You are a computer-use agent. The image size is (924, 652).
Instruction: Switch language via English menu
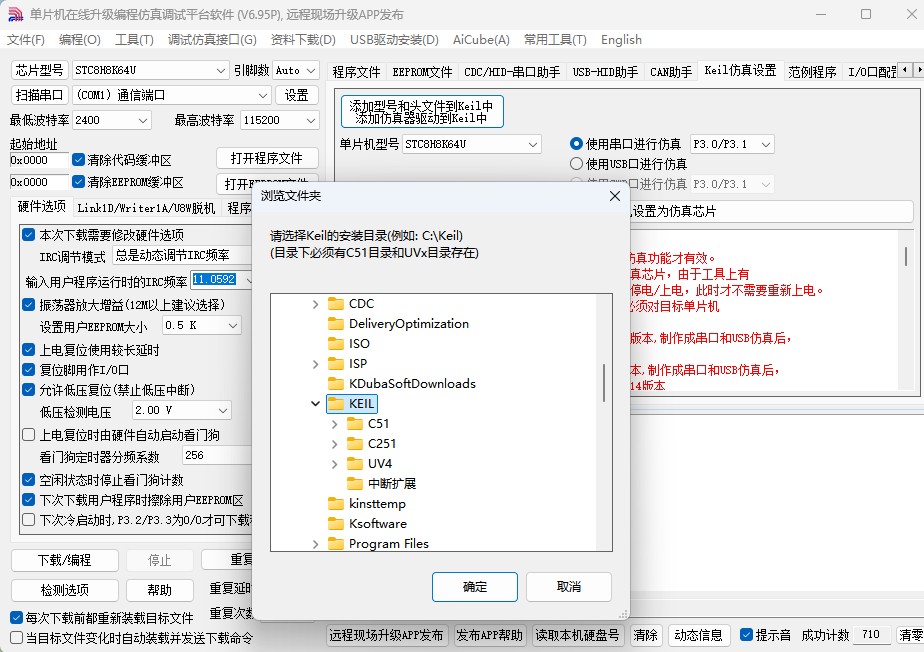click(621, 39)
